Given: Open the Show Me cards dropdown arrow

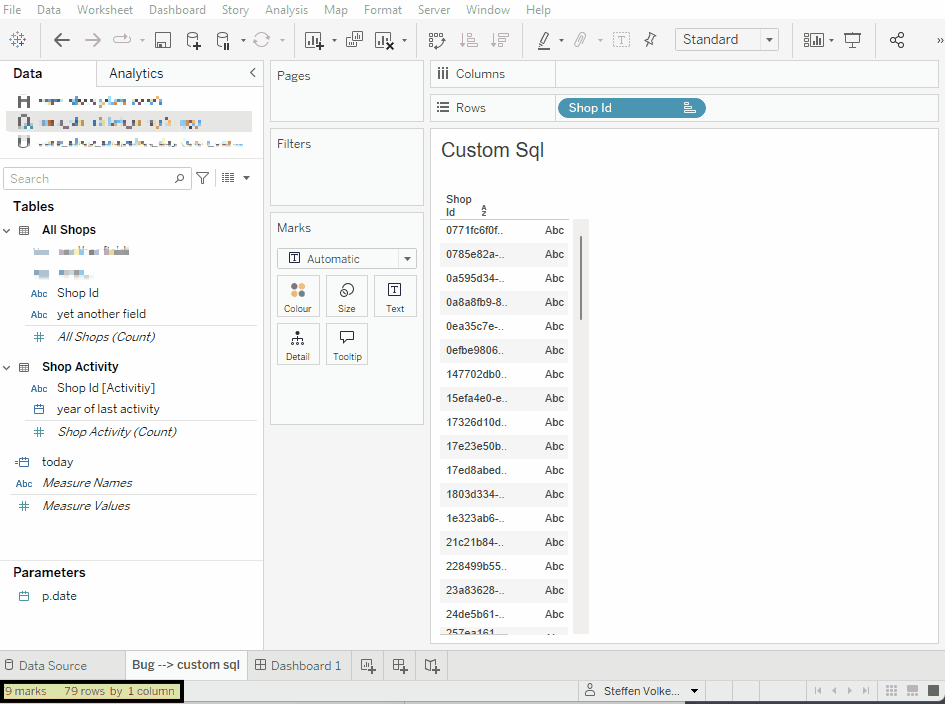Looking at the screenshot, I should tap(831, 40).
